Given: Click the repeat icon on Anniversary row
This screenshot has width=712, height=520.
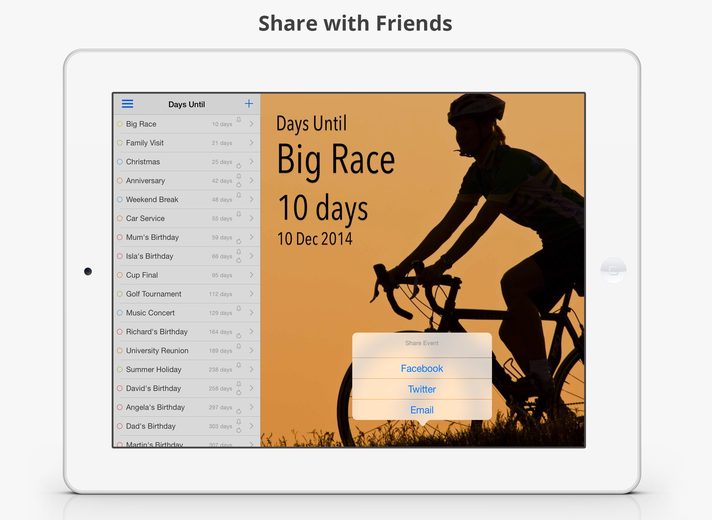Looking at the screenshot, I should point(239,185).
